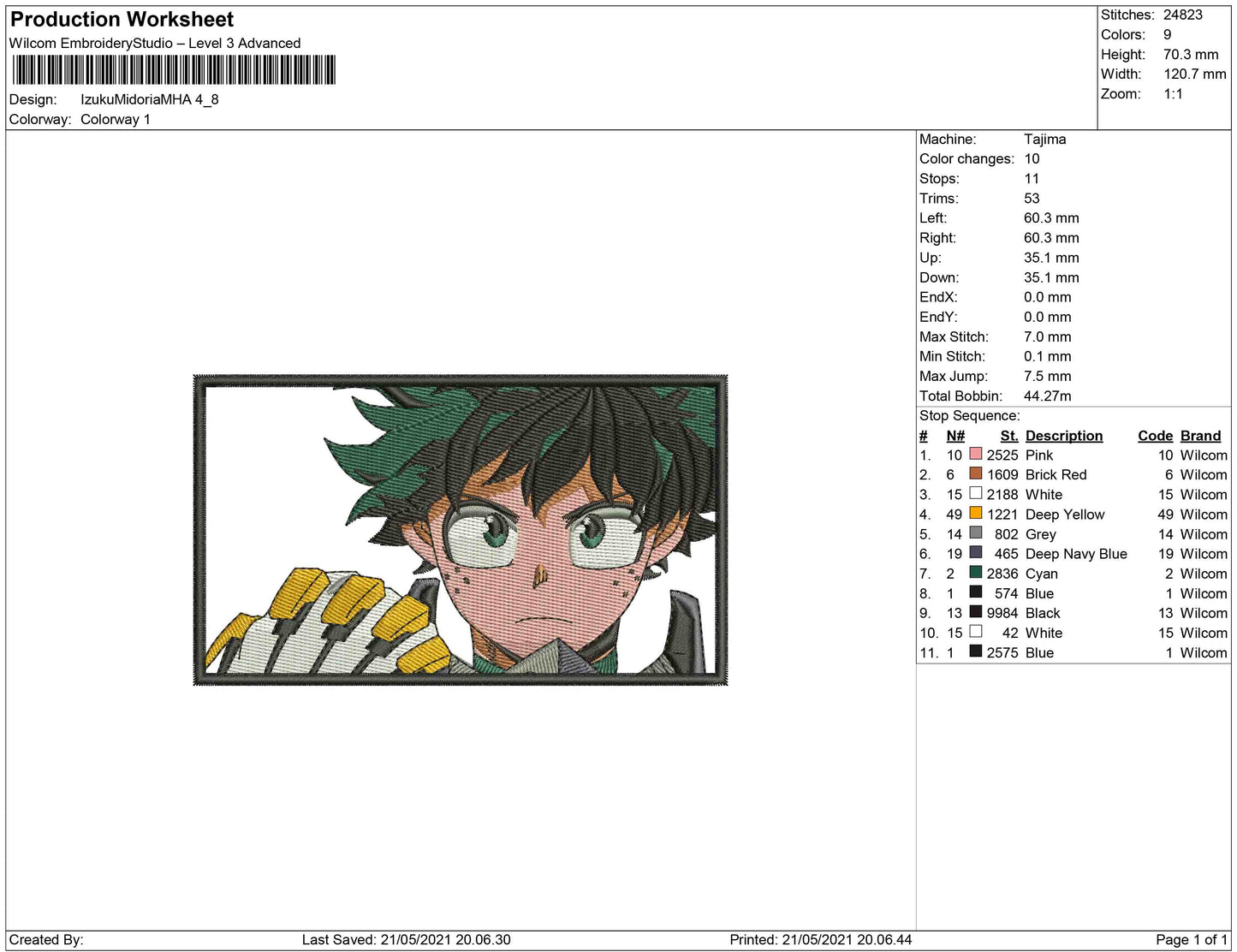
Task: Pick the White swatch beside 2188 stitches
Action: click(976, 493)
